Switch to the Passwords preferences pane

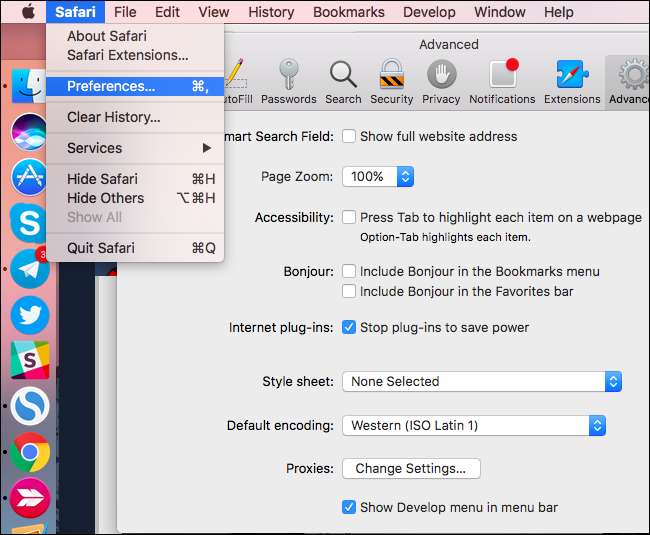coord(289,82)
